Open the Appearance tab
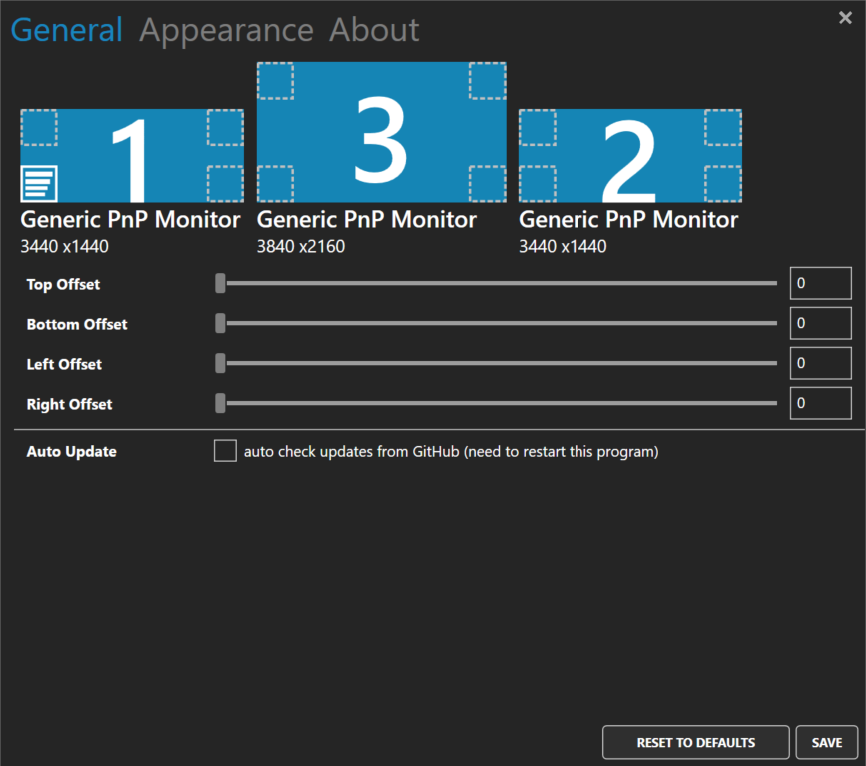 click(226, 30)
